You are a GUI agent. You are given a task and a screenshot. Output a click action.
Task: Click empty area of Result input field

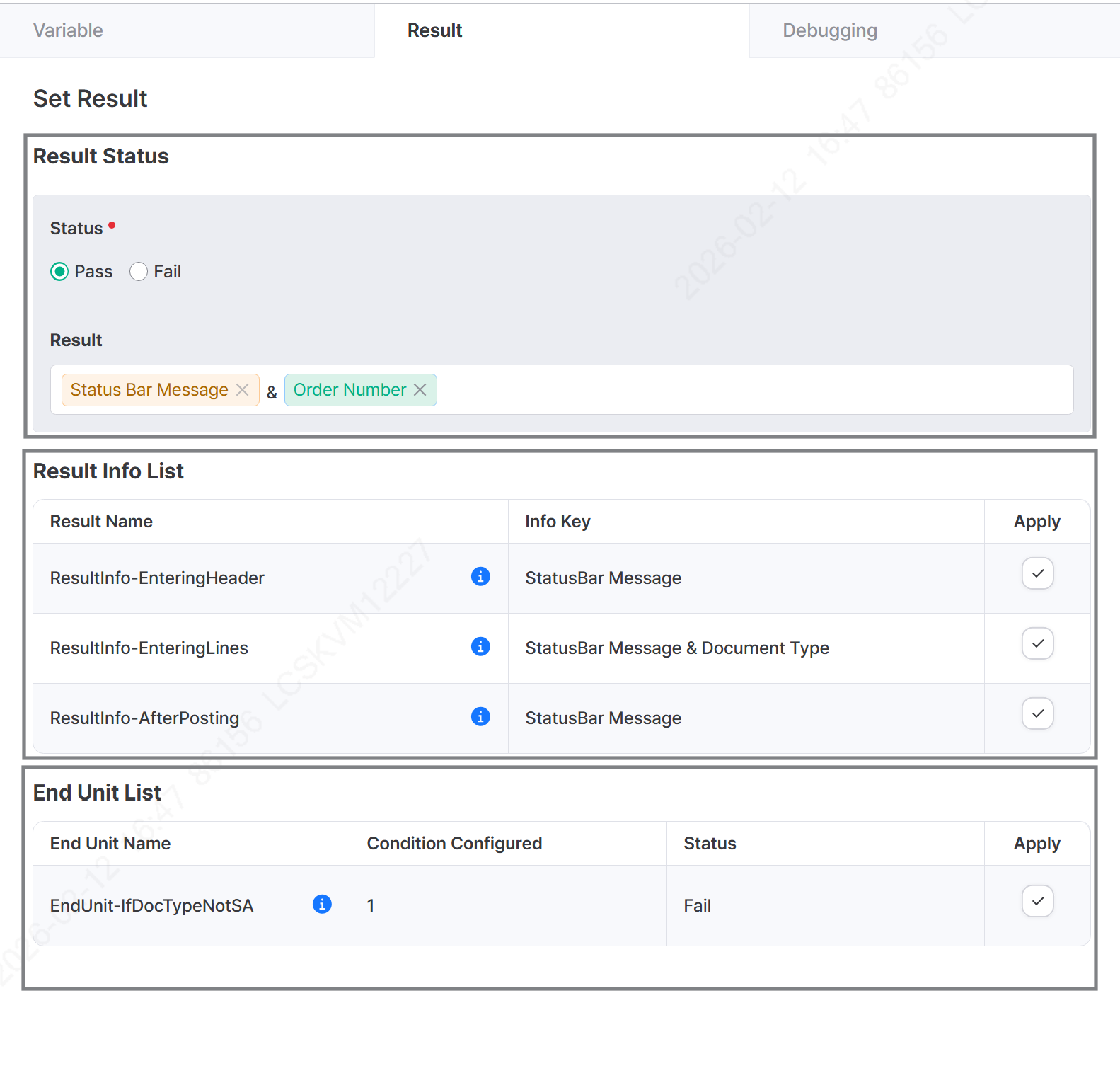tap(750, 390)
